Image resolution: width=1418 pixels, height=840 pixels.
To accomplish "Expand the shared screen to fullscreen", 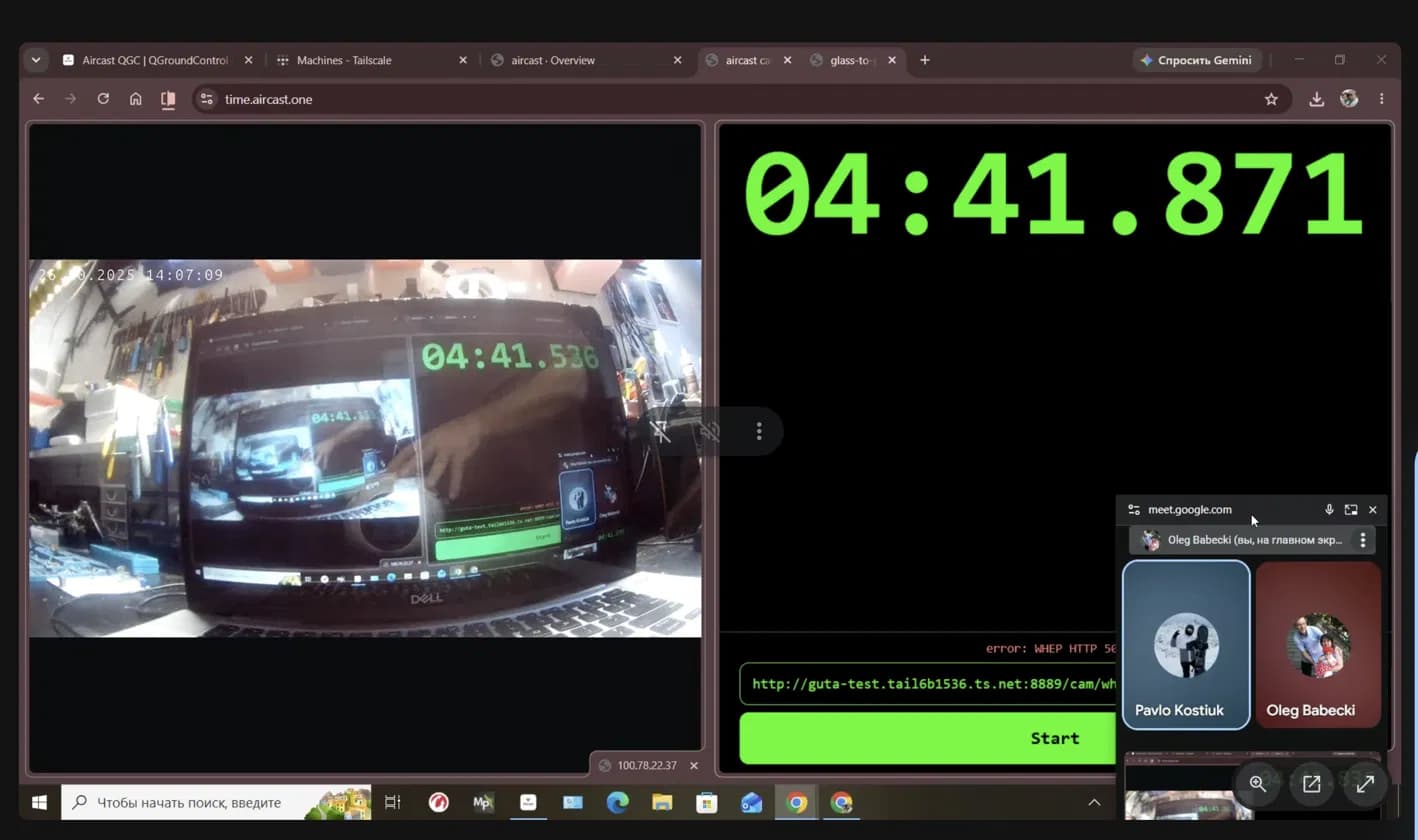I will [1365, 784].
